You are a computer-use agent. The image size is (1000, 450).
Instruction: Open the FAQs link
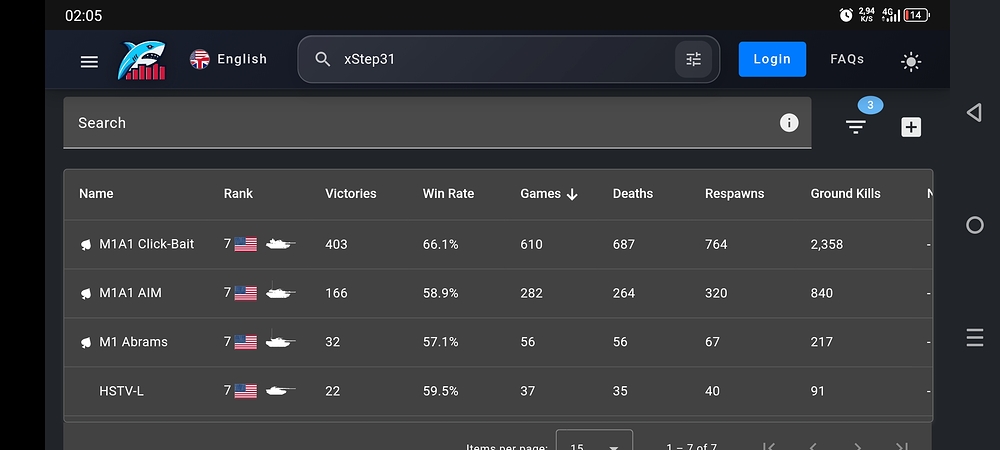847,59
